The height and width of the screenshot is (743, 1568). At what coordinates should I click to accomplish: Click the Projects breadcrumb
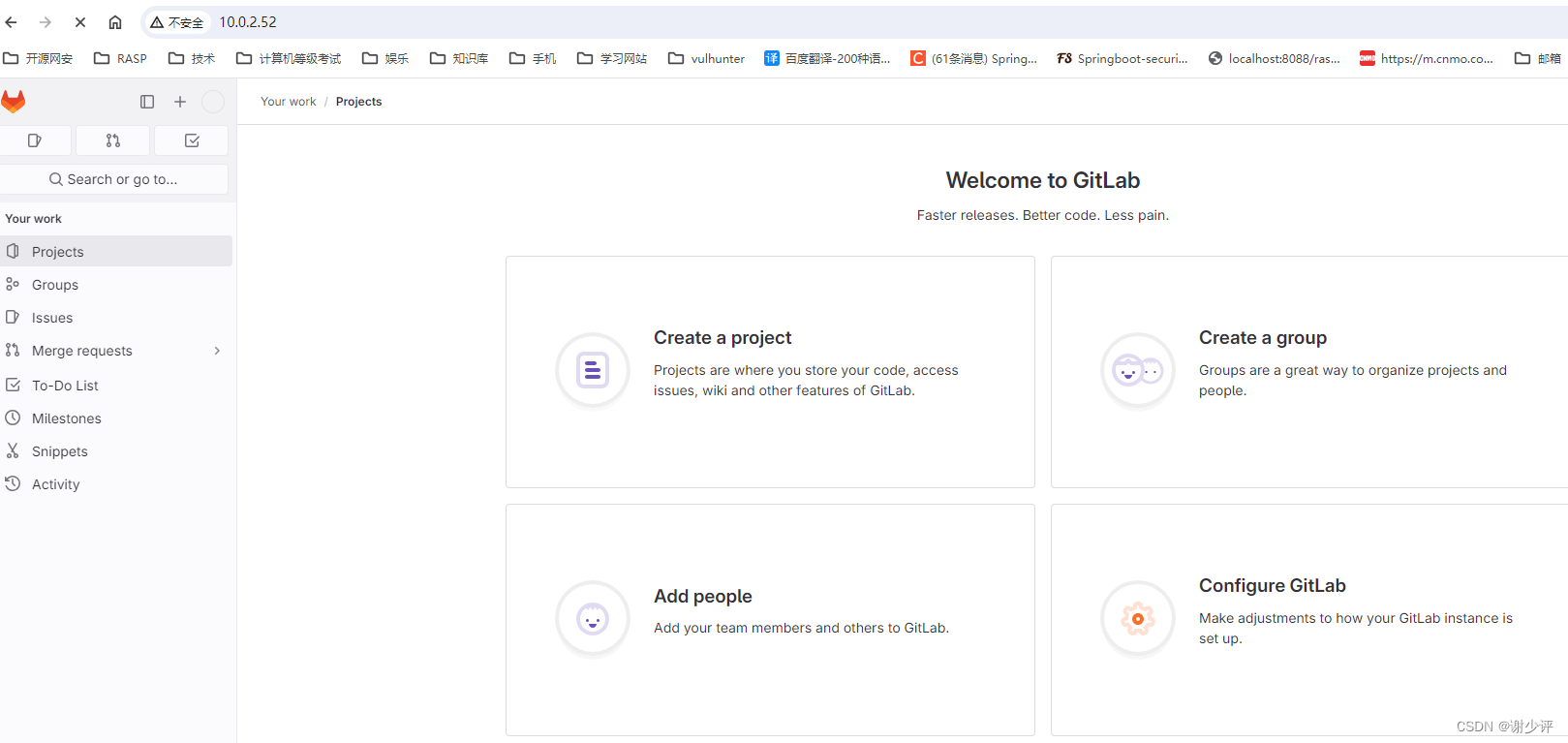(358, 102)
